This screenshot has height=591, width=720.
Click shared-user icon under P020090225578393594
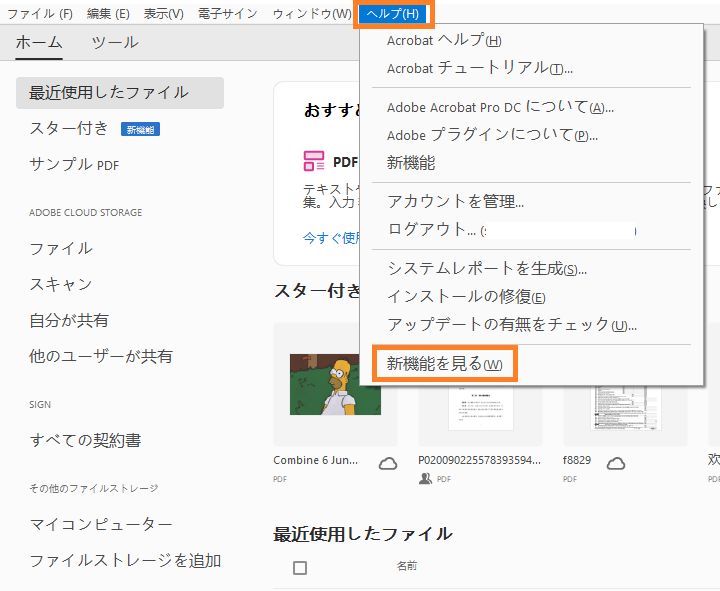point(426,479)
